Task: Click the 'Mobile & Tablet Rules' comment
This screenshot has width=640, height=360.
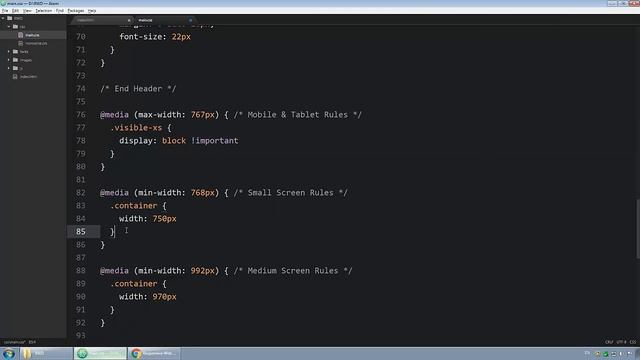Action: 298,115
